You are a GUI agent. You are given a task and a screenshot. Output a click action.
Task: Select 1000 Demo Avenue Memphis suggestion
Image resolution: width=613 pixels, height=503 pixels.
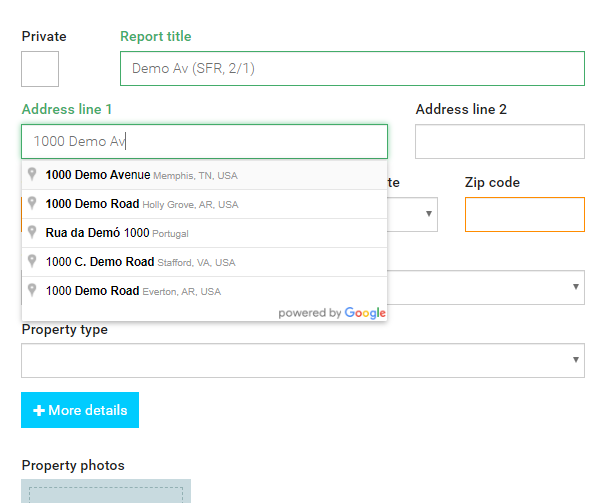pyautogui.click(x=204, y=175)
